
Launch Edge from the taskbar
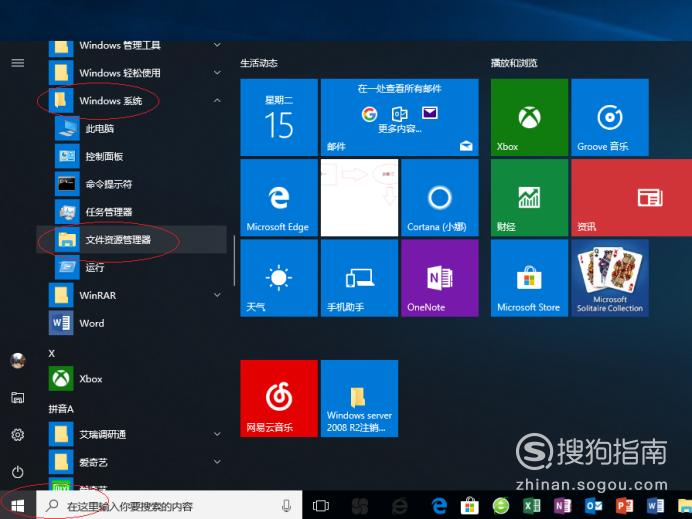[x=439, y=506]
